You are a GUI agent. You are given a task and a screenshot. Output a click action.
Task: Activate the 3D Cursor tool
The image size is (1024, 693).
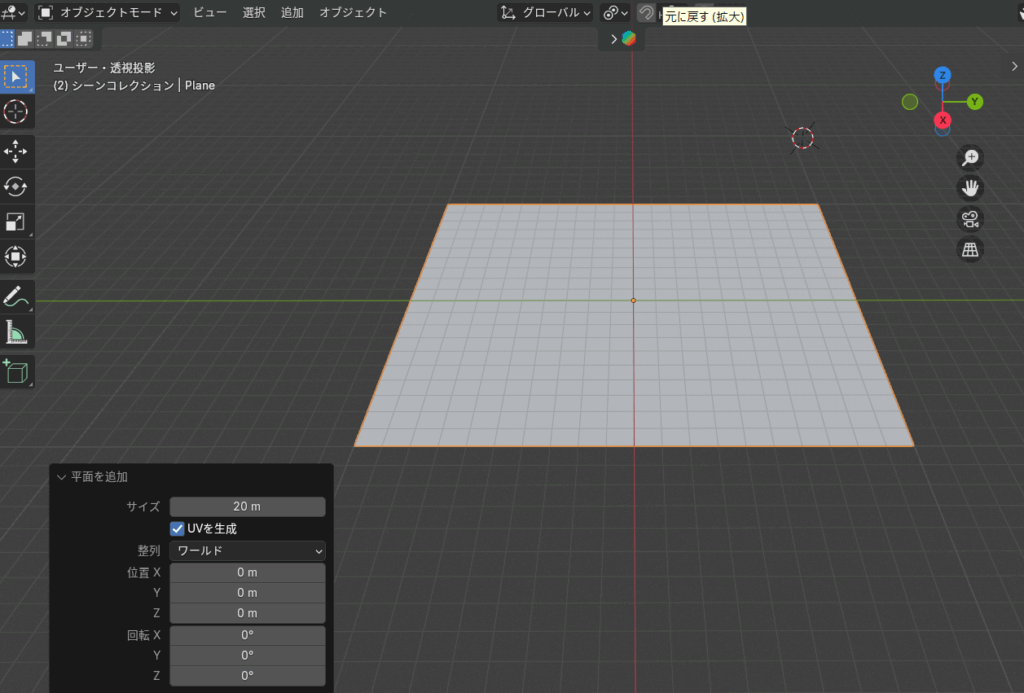coord(15,113)
